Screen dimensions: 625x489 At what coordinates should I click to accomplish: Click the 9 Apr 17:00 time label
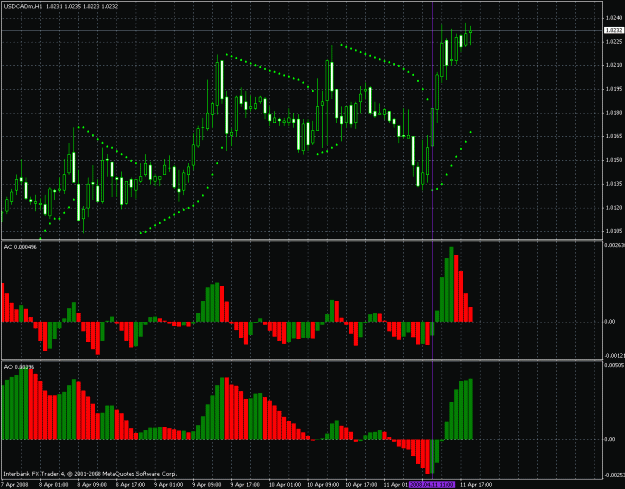coord(245,485)
